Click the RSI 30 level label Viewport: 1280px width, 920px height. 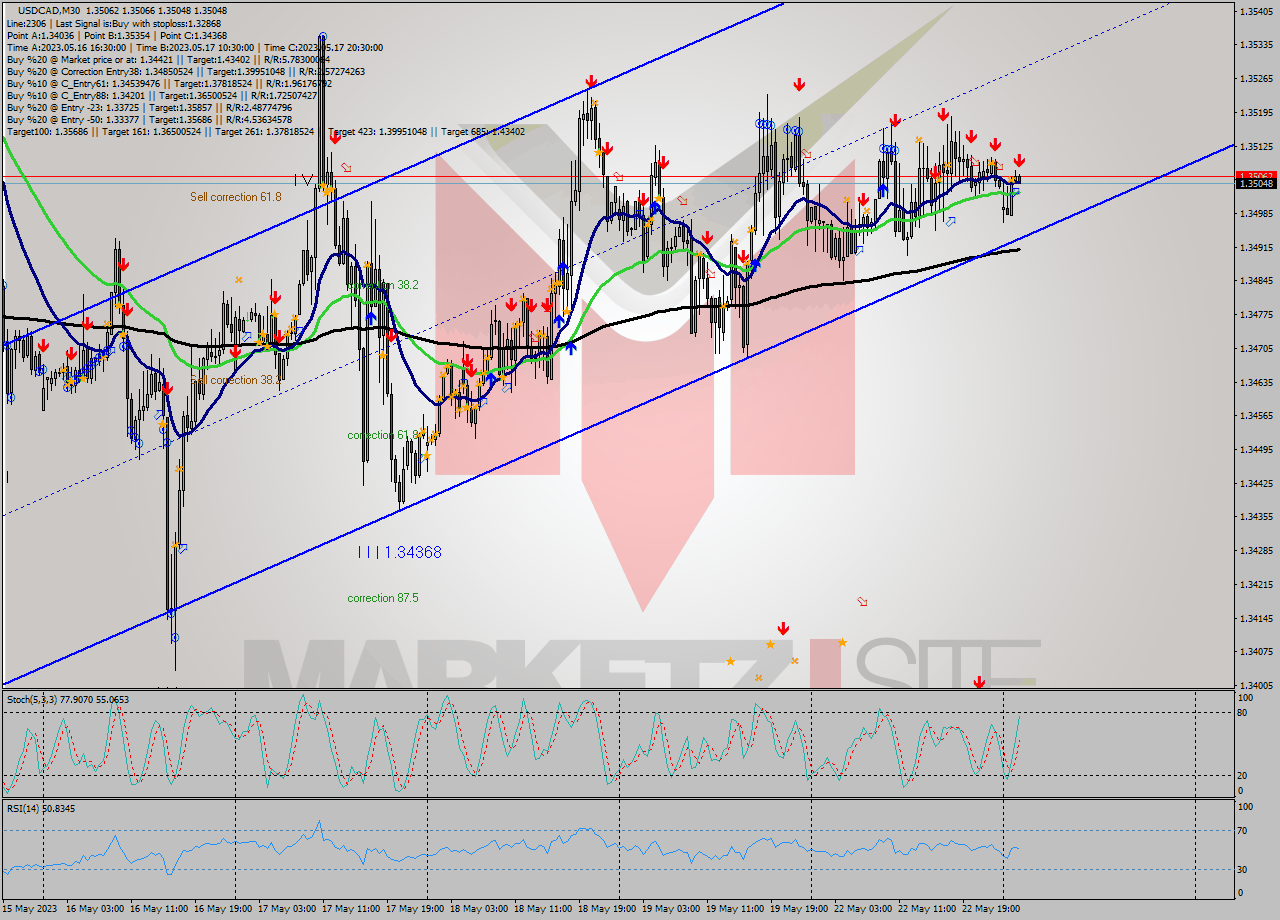1242,869
